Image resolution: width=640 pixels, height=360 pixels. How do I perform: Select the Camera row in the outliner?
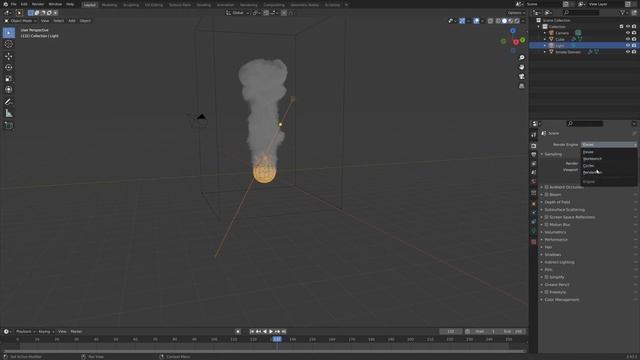click(583, 33)
